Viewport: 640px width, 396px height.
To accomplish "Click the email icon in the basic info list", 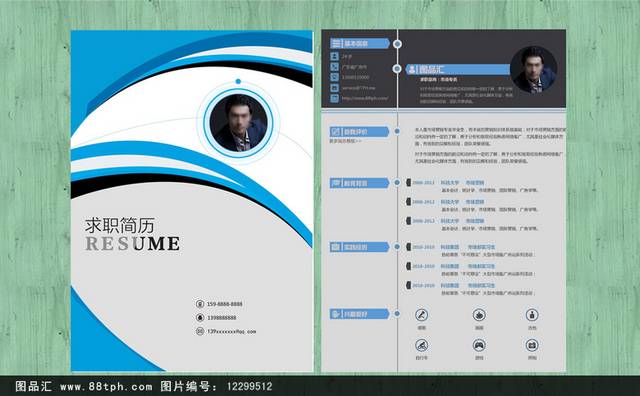I will pos(334,88).
